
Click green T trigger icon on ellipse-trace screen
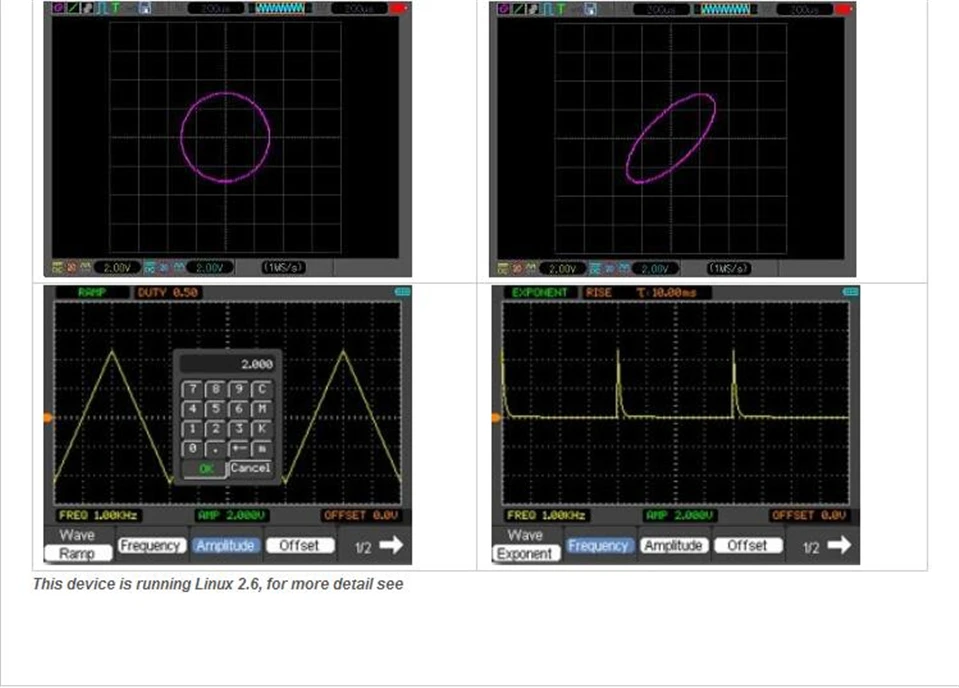(561, 9)
